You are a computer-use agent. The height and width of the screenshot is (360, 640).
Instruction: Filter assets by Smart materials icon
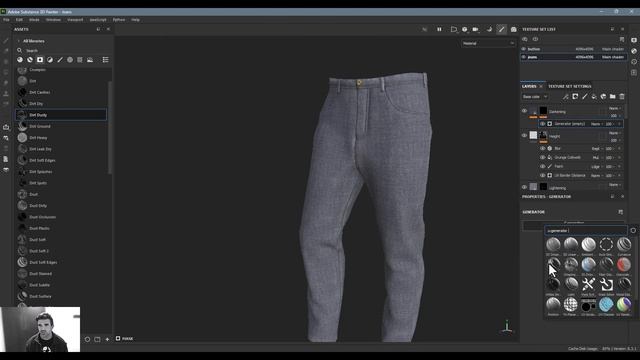30,60
